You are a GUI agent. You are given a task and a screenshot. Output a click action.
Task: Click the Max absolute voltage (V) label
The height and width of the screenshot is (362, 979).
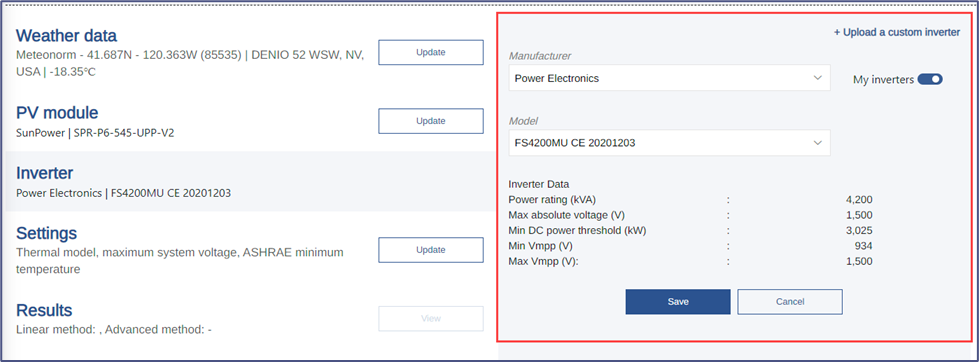tap(567, 215)
